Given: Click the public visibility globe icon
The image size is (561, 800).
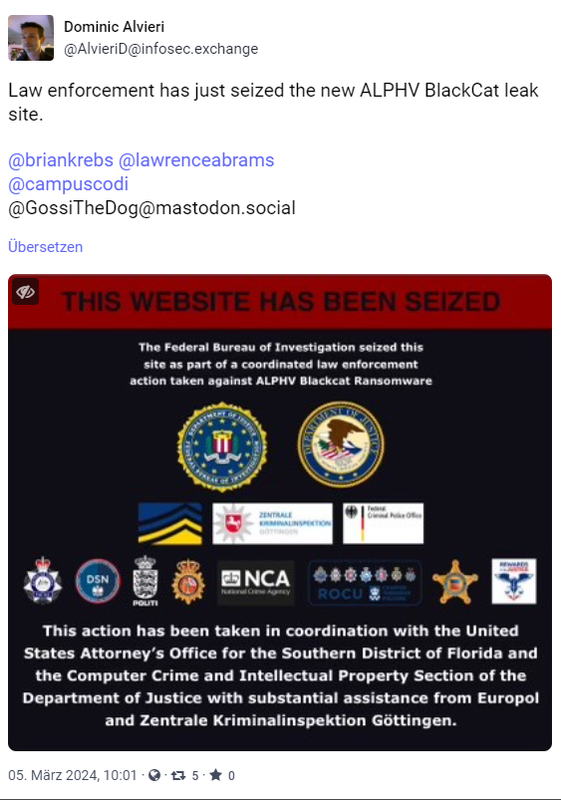Looking at the screenshot, I should coord(155,776).
